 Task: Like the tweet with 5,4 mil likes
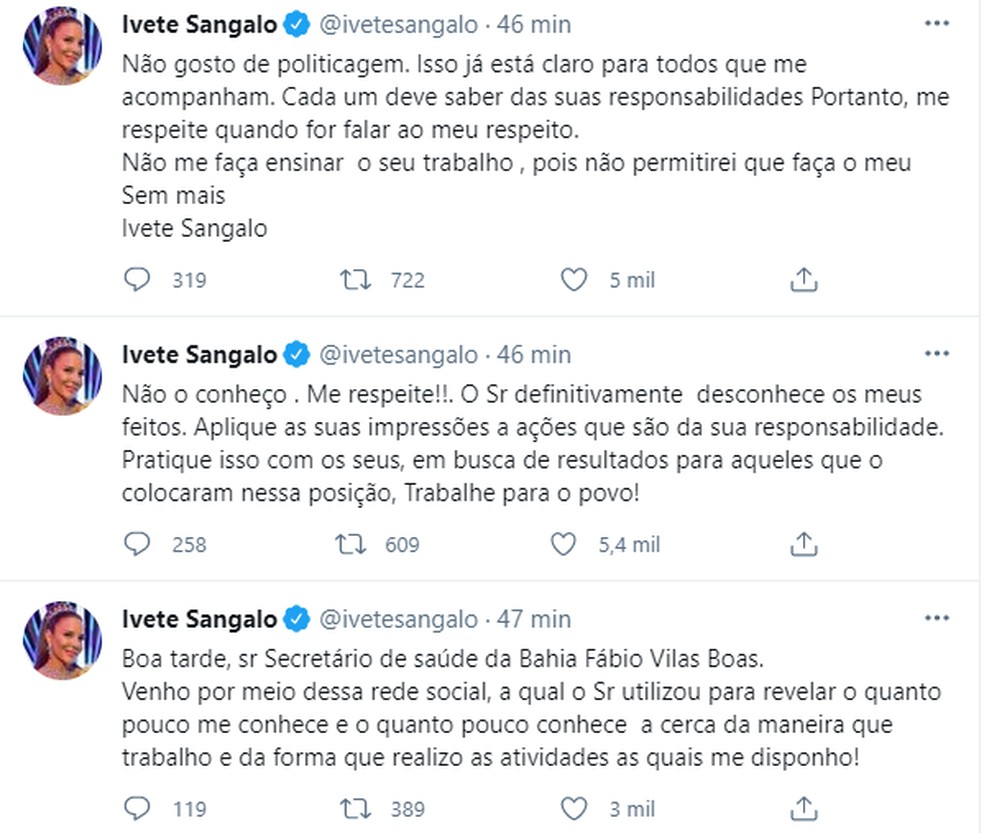pyautogui.click(x=564, y=544)
